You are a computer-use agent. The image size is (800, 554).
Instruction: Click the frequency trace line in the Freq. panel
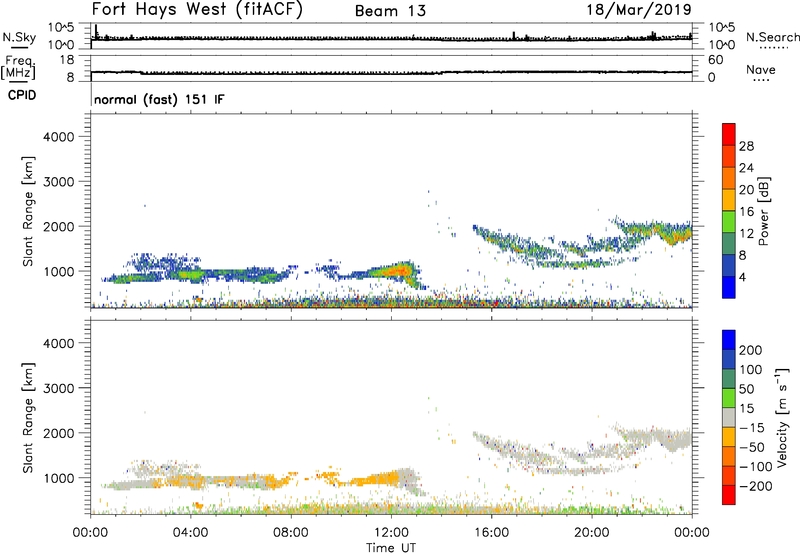coord(391,72)
